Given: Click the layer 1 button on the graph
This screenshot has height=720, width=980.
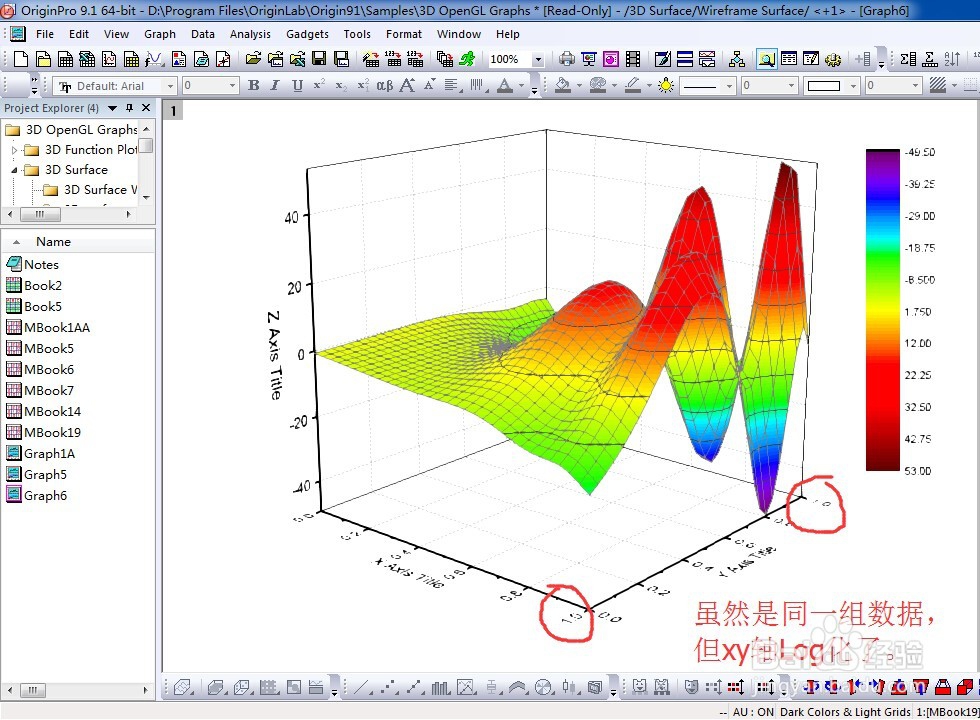Looking at the screenshot, I should coord(173,111).
